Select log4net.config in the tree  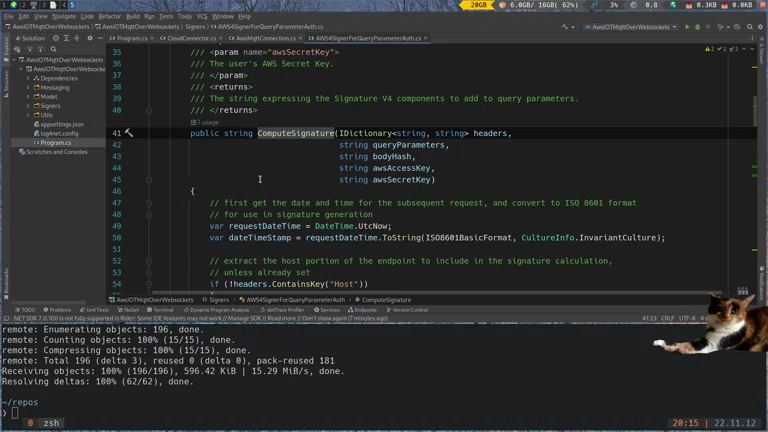coord(56,133)
